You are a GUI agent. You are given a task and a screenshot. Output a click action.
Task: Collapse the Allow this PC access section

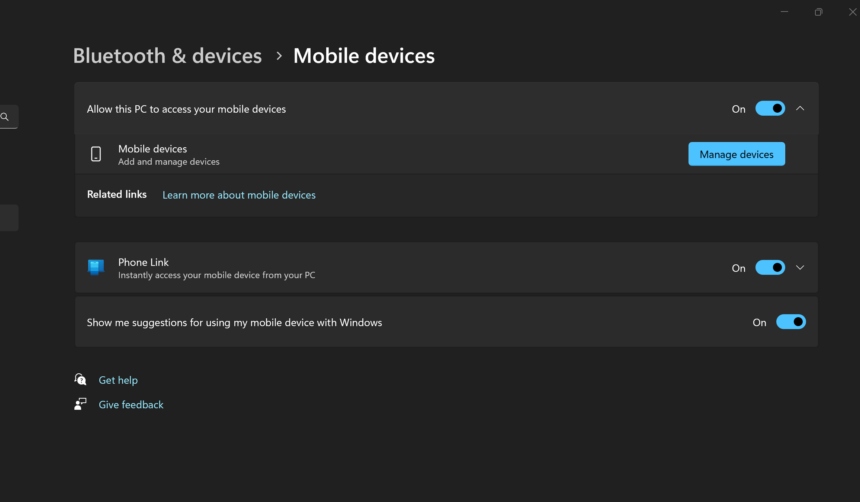pos(800,109)
